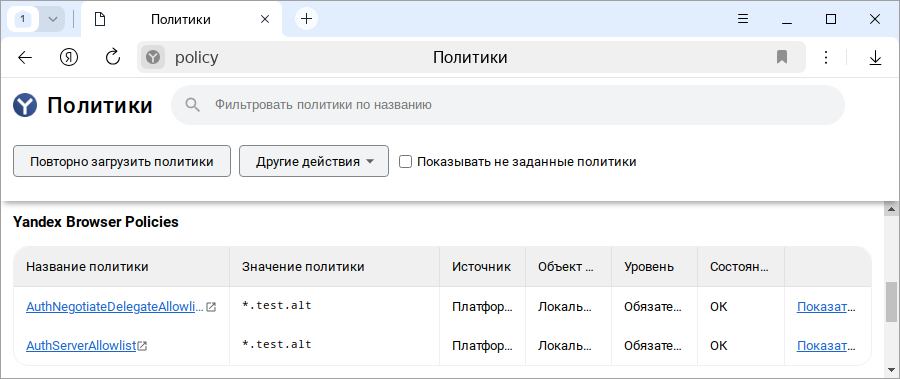Open AuthServerAllowlist policy link

tap(81, 346)
